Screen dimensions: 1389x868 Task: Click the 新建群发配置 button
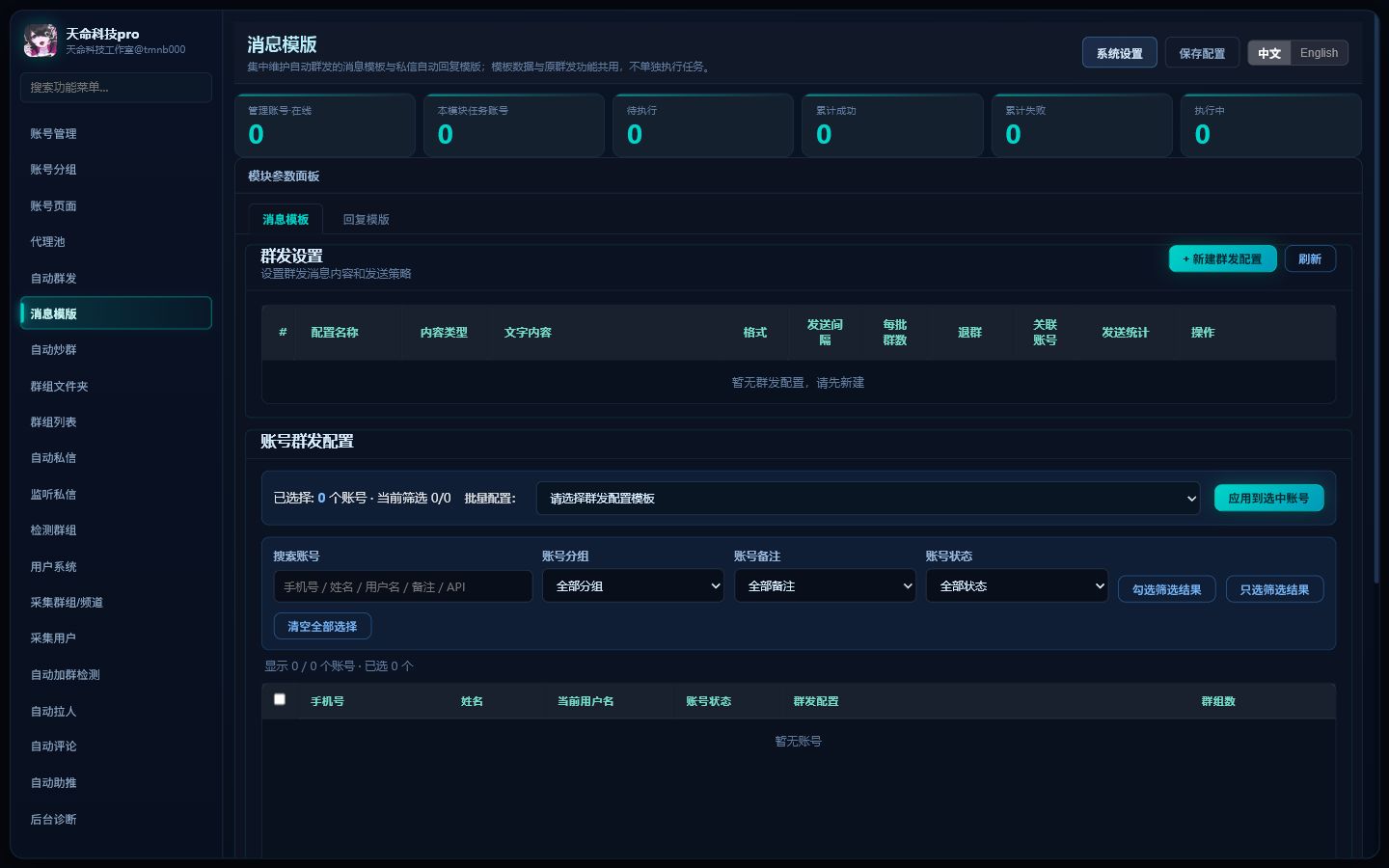(1222, 259)
